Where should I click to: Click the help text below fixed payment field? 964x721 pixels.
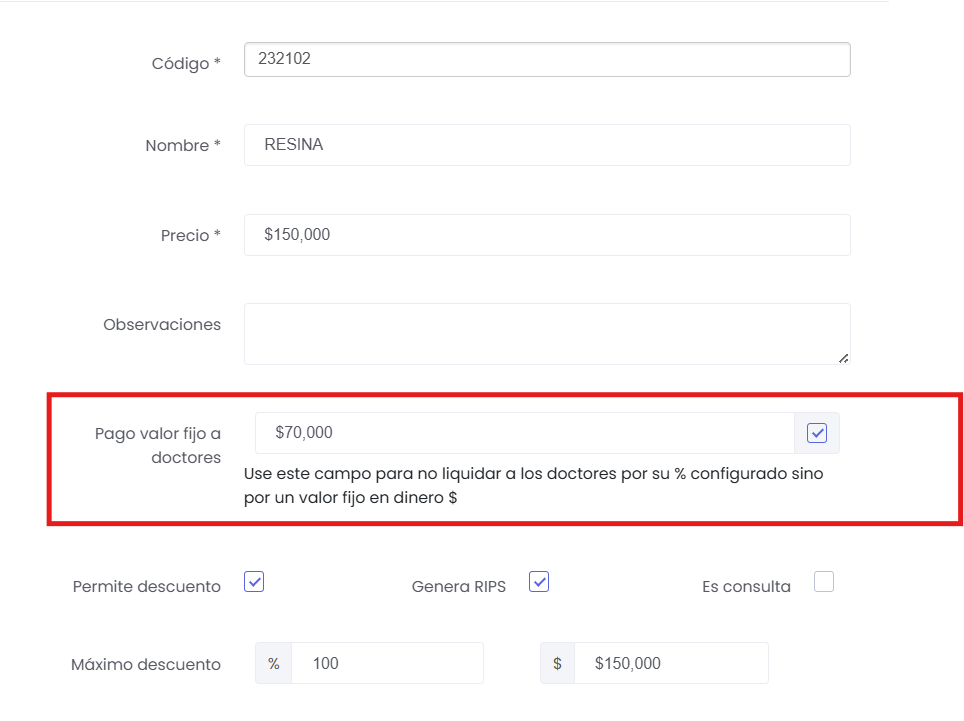click(x=533, y=485)
